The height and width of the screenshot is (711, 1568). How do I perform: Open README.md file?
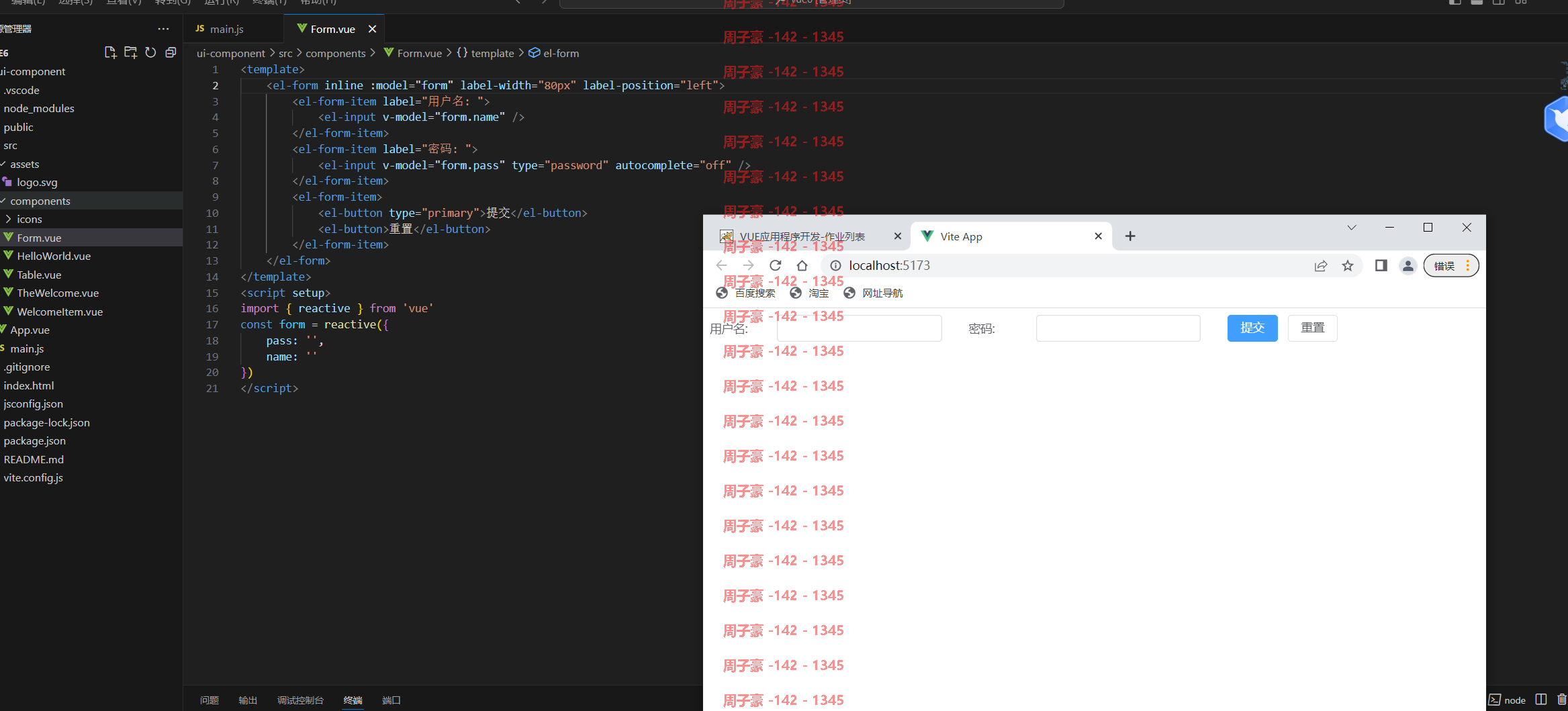pos(34,459)
